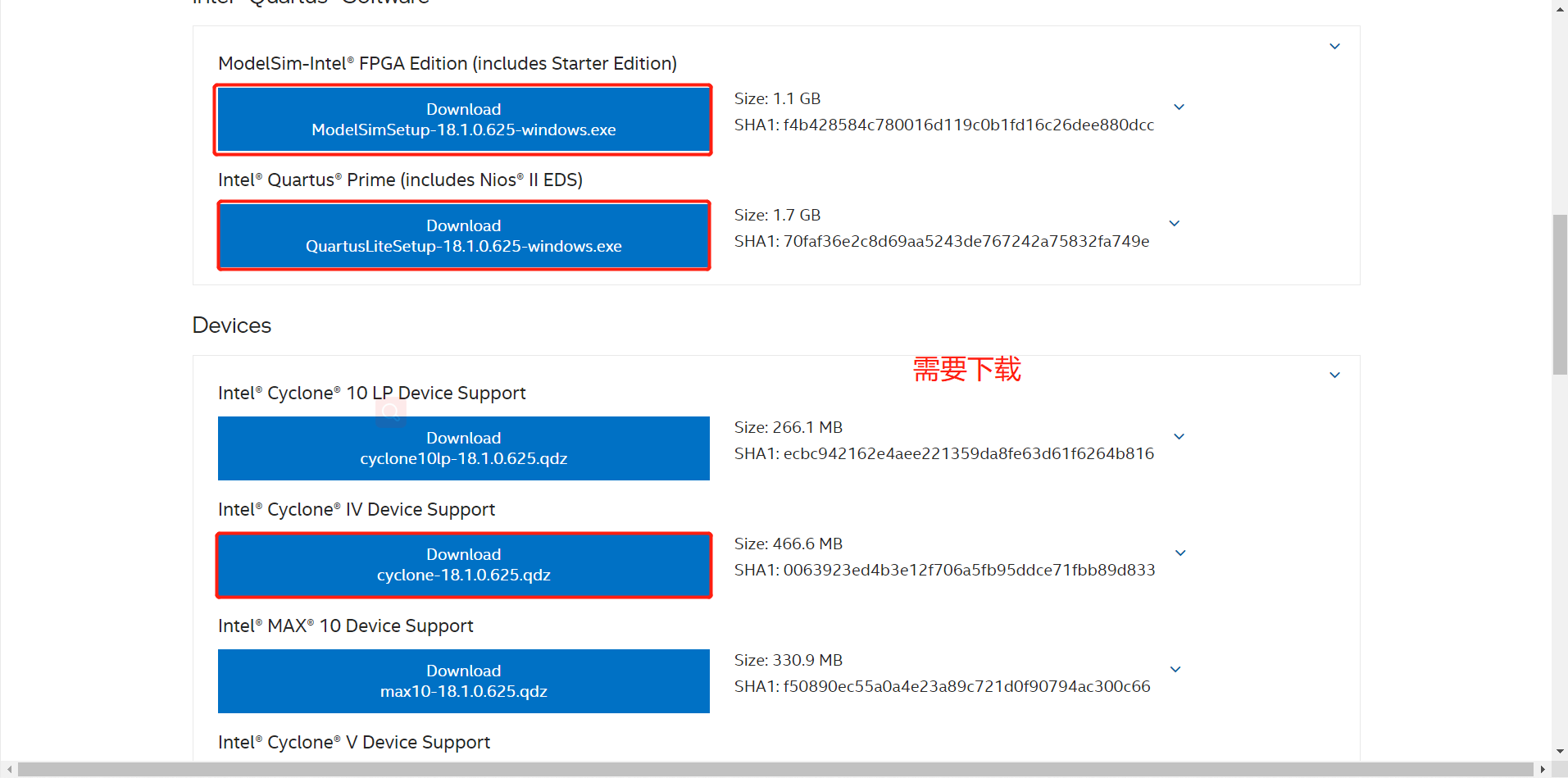Expand details for Quartus Prime download info
The image size is (1568, 778).
pos(1174,223)
